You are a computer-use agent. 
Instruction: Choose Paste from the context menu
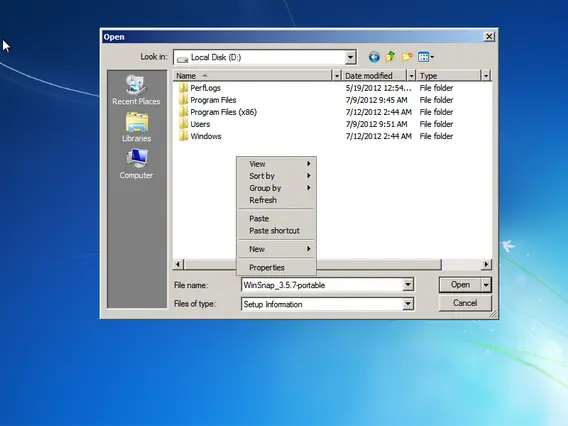click(x=276, y=218)
